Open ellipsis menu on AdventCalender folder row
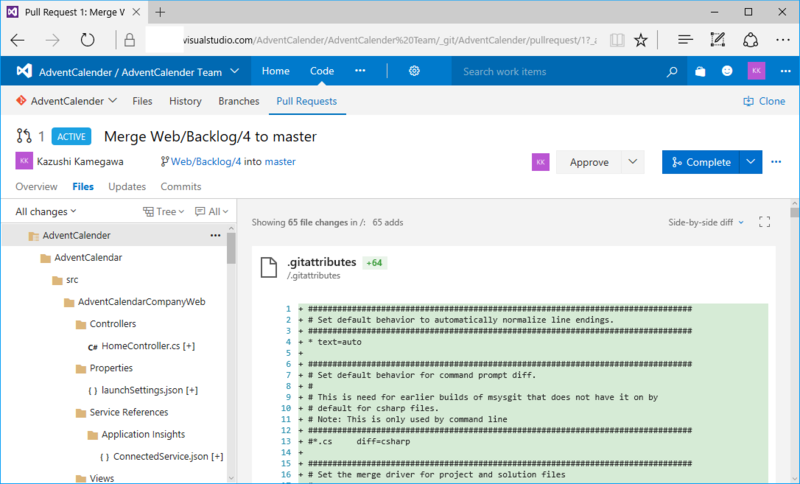The height and width of the screenshot is (484, 800). tap(215, 235)
